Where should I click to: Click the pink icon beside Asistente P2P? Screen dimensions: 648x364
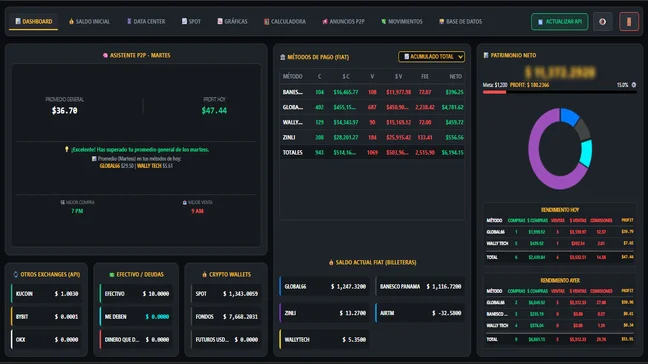[105, 55]
